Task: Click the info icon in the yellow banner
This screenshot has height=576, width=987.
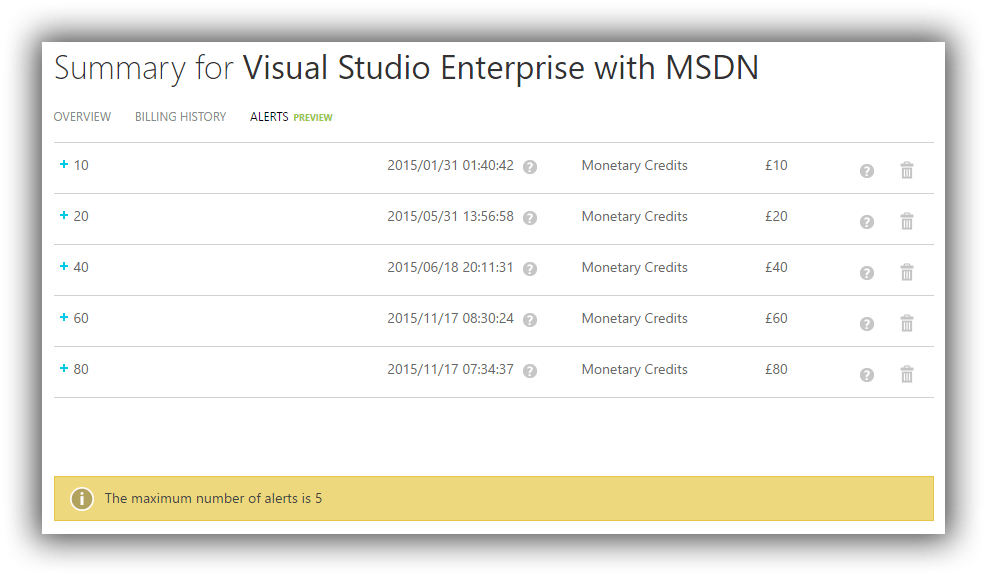Action: pos(82,499)
